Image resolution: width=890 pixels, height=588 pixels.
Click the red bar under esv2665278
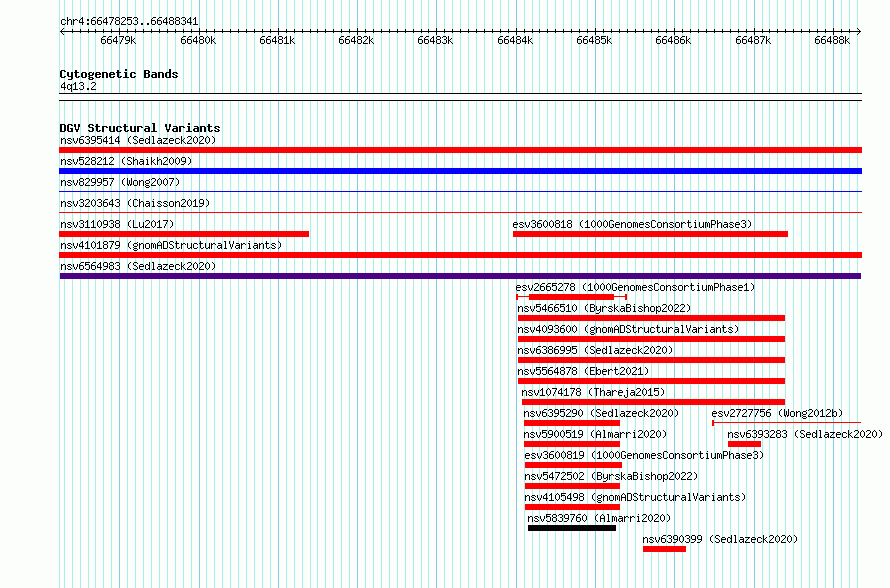(571, 297)
